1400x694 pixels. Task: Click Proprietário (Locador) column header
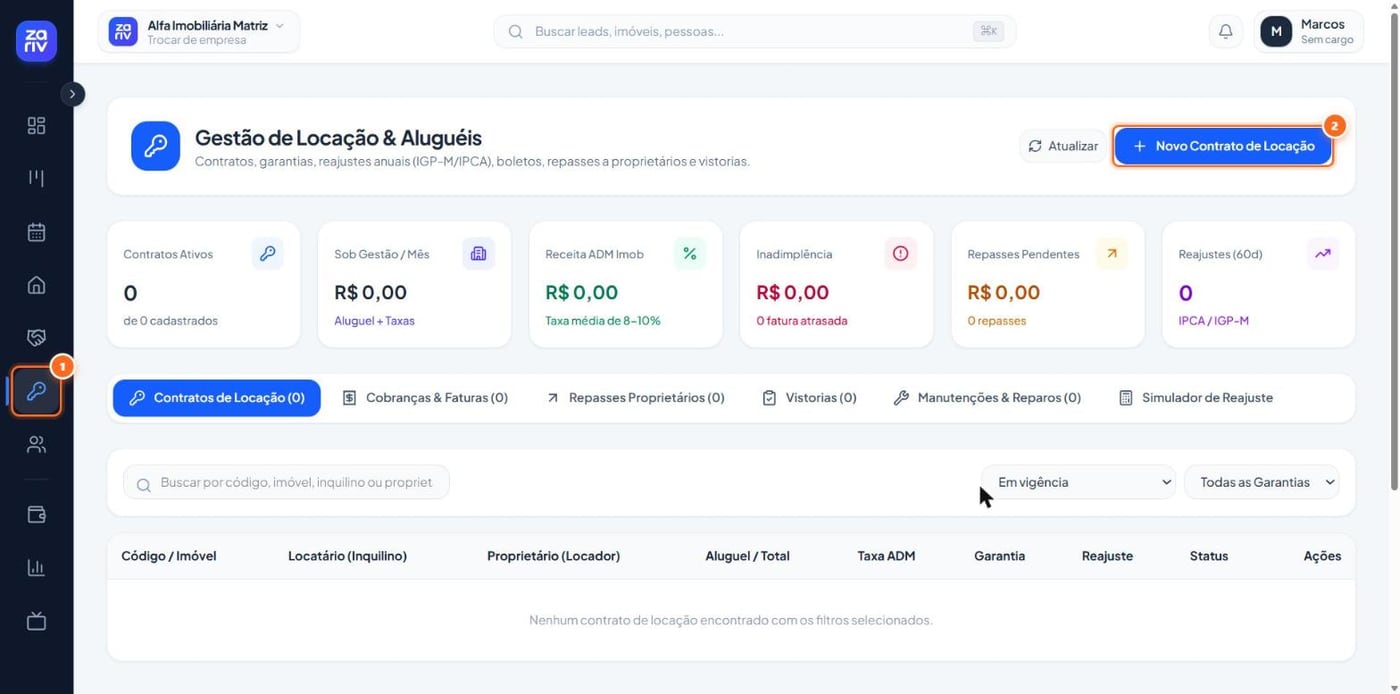click(x=553, y=556)
